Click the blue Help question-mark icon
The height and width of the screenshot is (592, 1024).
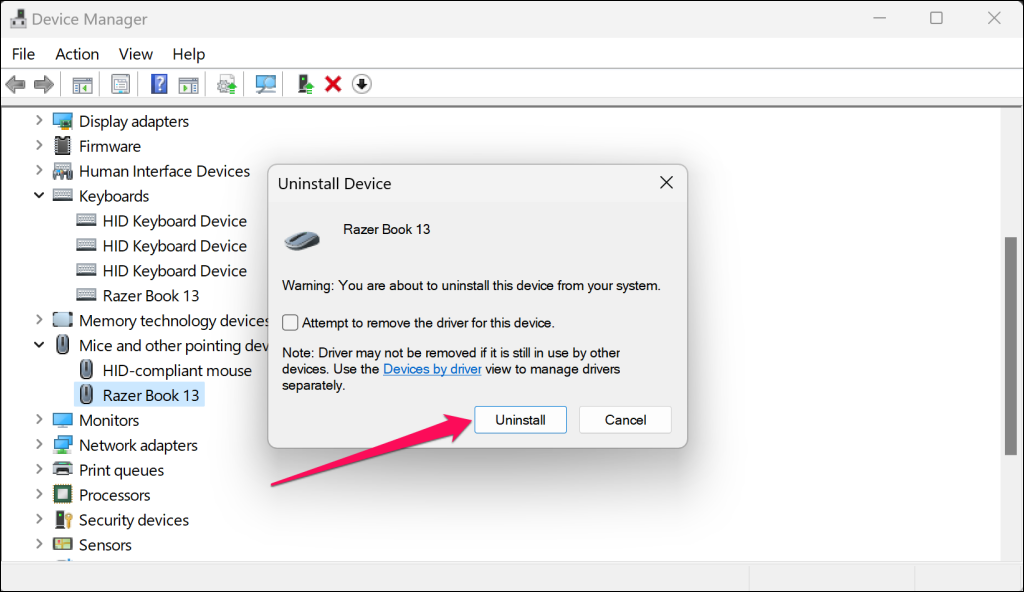tap(158, 85)
